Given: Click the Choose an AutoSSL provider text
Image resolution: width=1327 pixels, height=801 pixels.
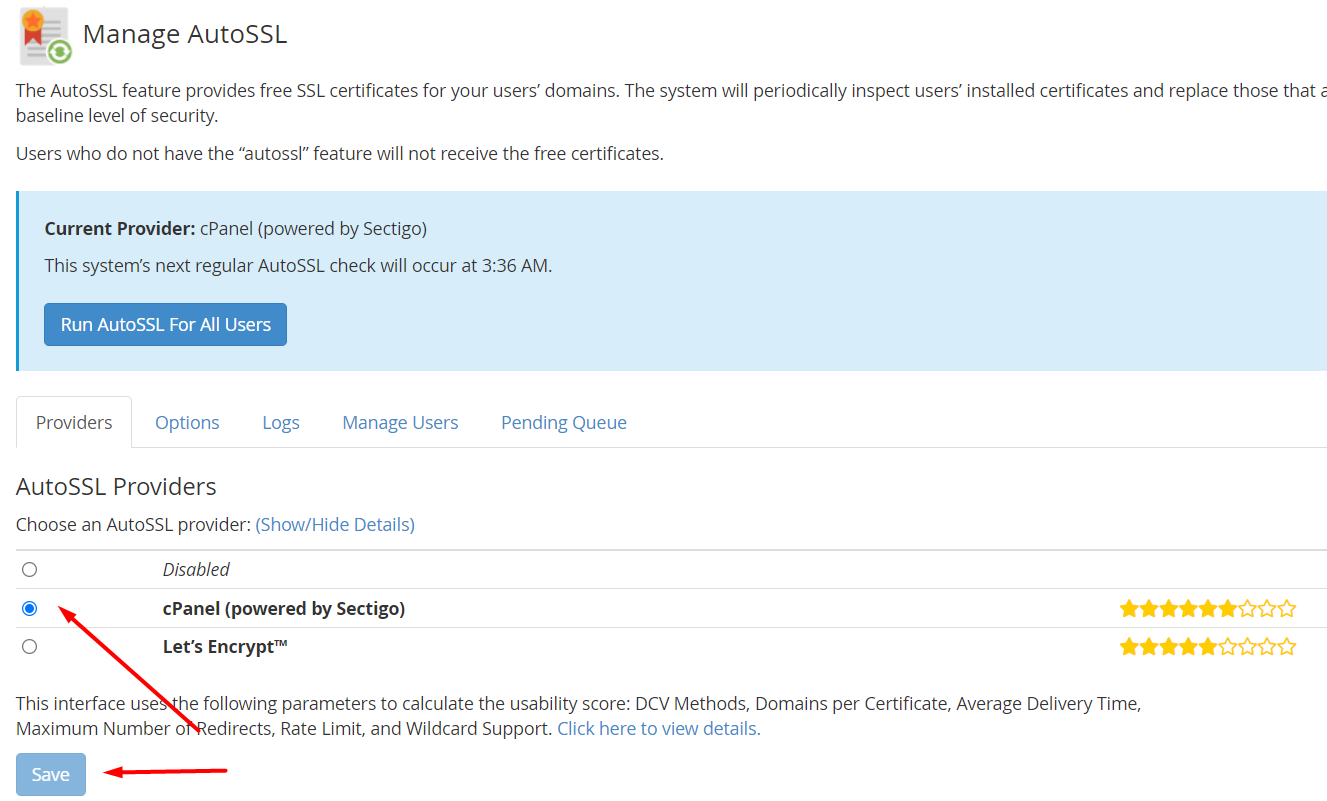Looking at the screenshot, I should click(133, 524).
